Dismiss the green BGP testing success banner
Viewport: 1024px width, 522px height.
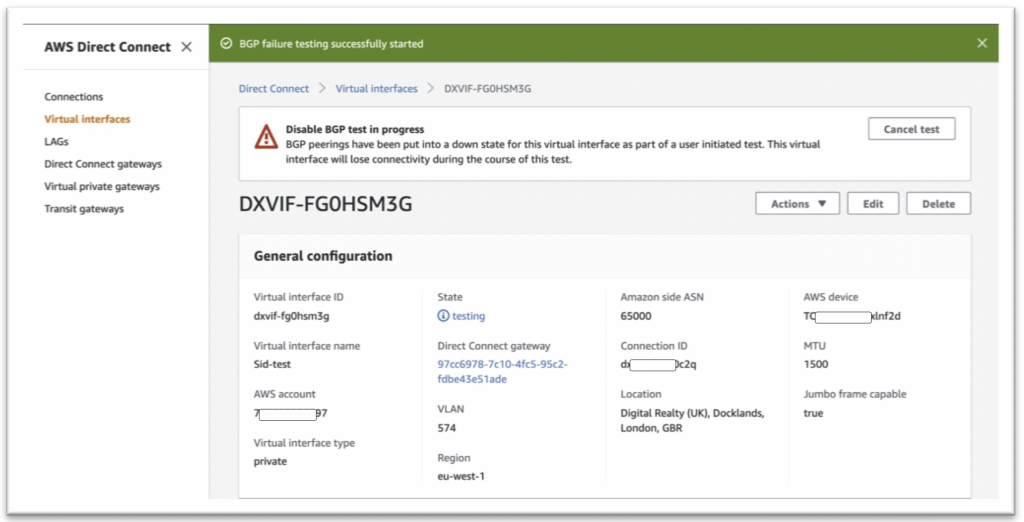(982, 43)
